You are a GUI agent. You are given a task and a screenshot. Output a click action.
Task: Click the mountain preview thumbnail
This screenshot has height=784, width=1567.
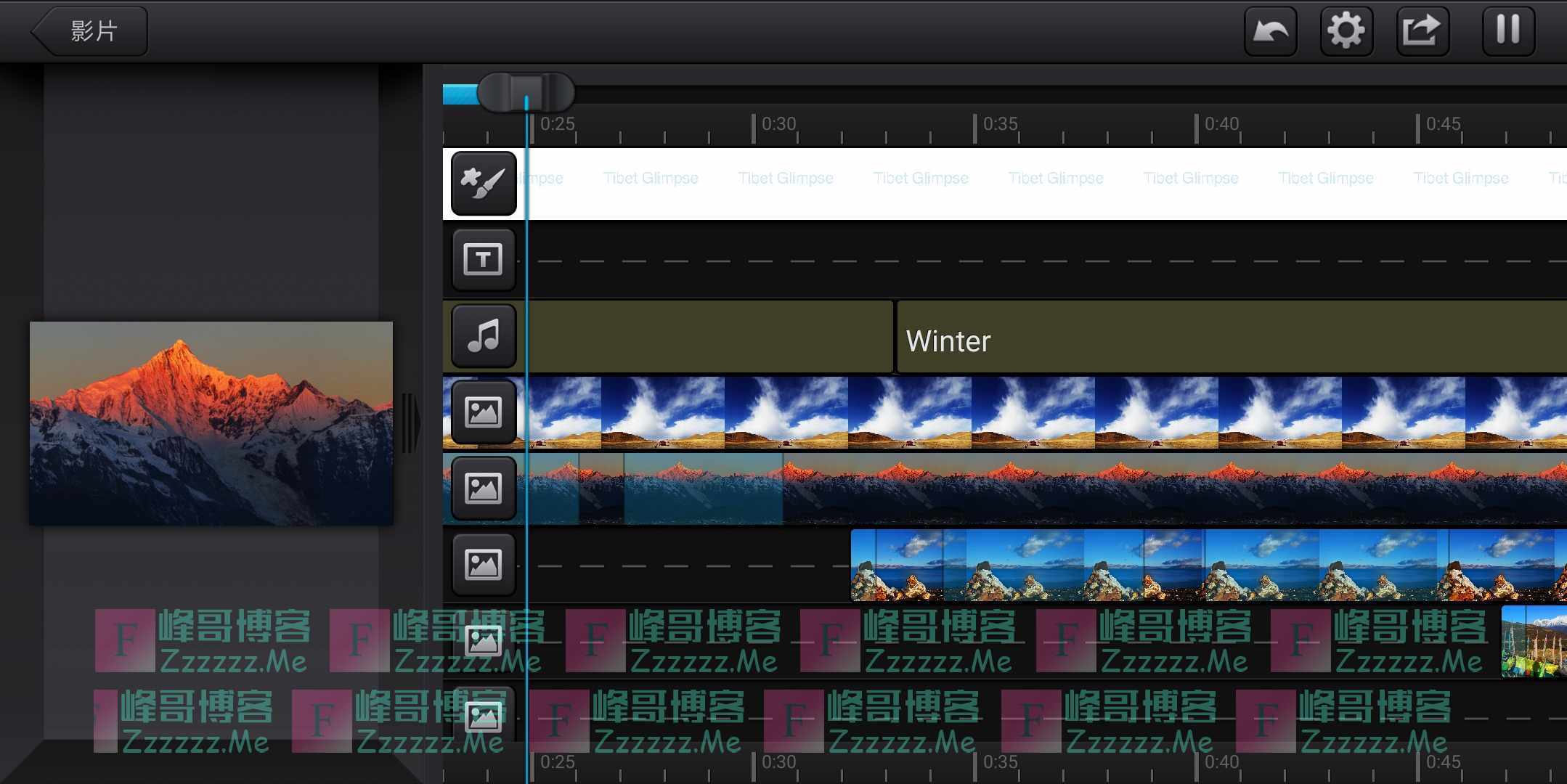(211, 423)
